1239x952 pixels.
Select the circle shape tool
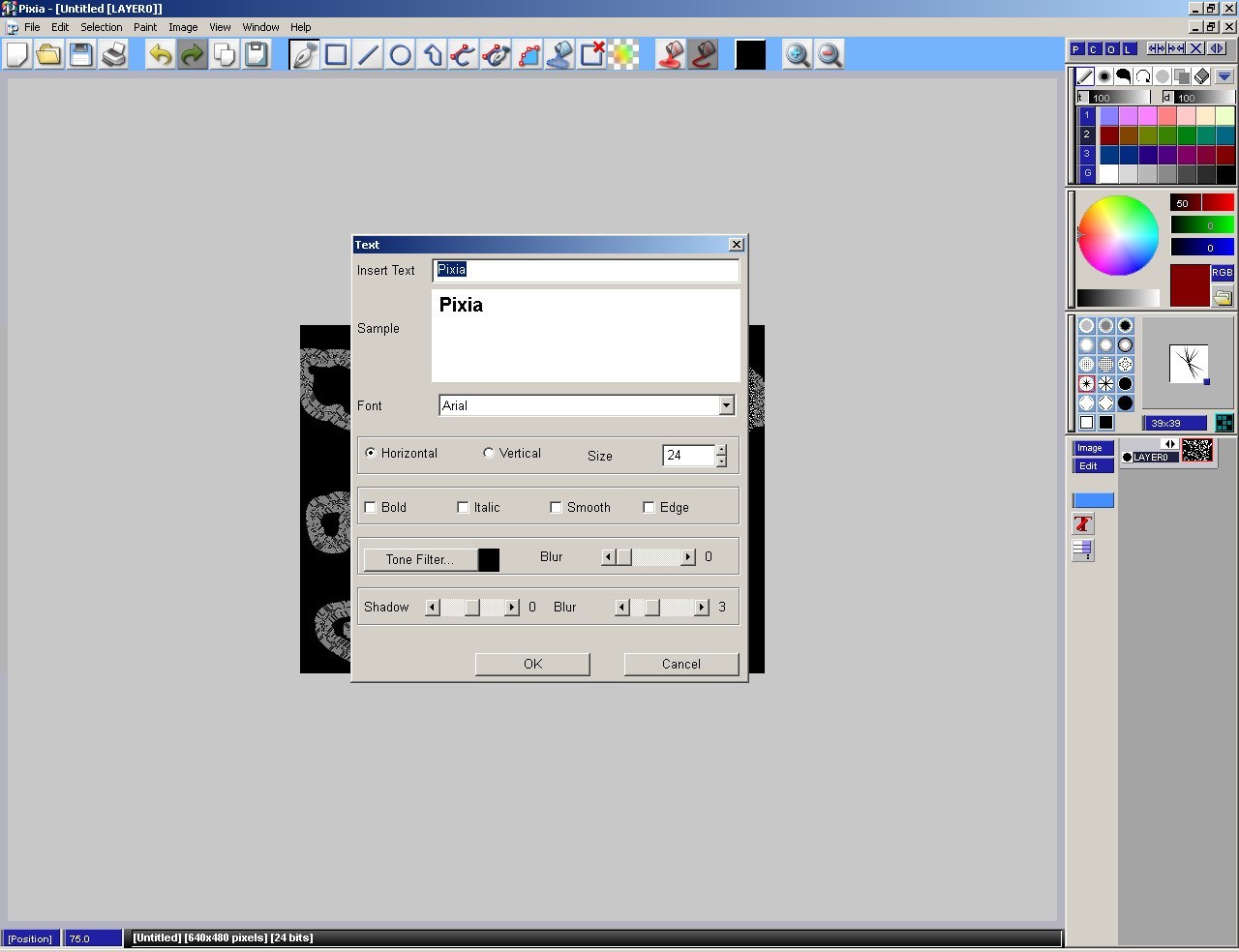pos(400,54)
